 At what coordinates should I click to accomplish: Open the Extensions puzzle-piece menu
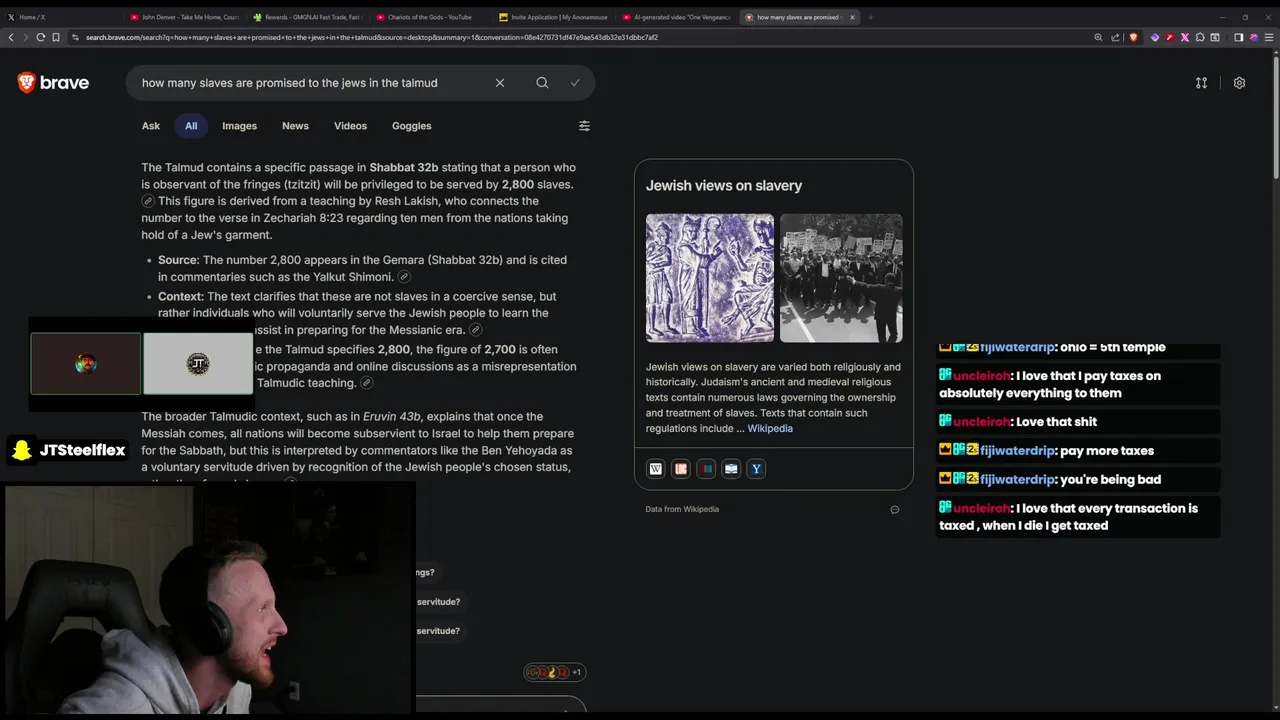1200,37
